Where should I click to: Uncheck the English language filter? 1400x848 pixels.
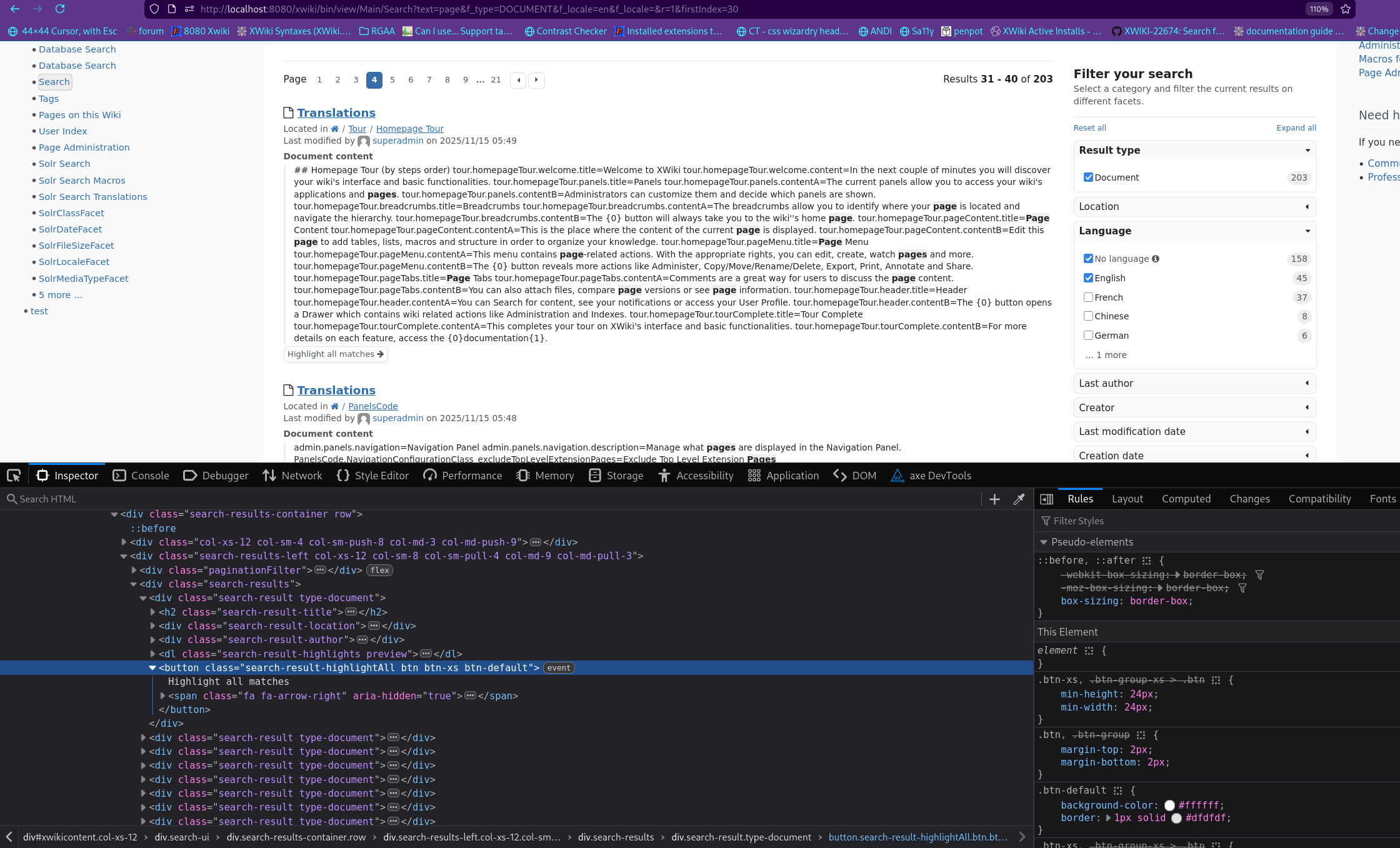point(1088,278)
